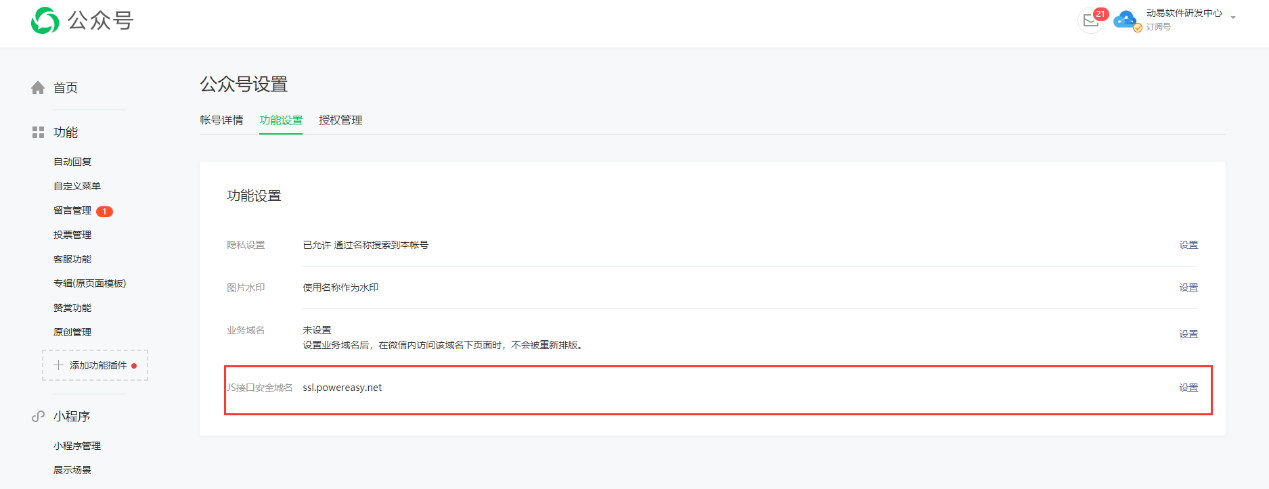1269x489 pixels.
Task: Open 留言管理 with the red badge
Action: tap(73, 211)
